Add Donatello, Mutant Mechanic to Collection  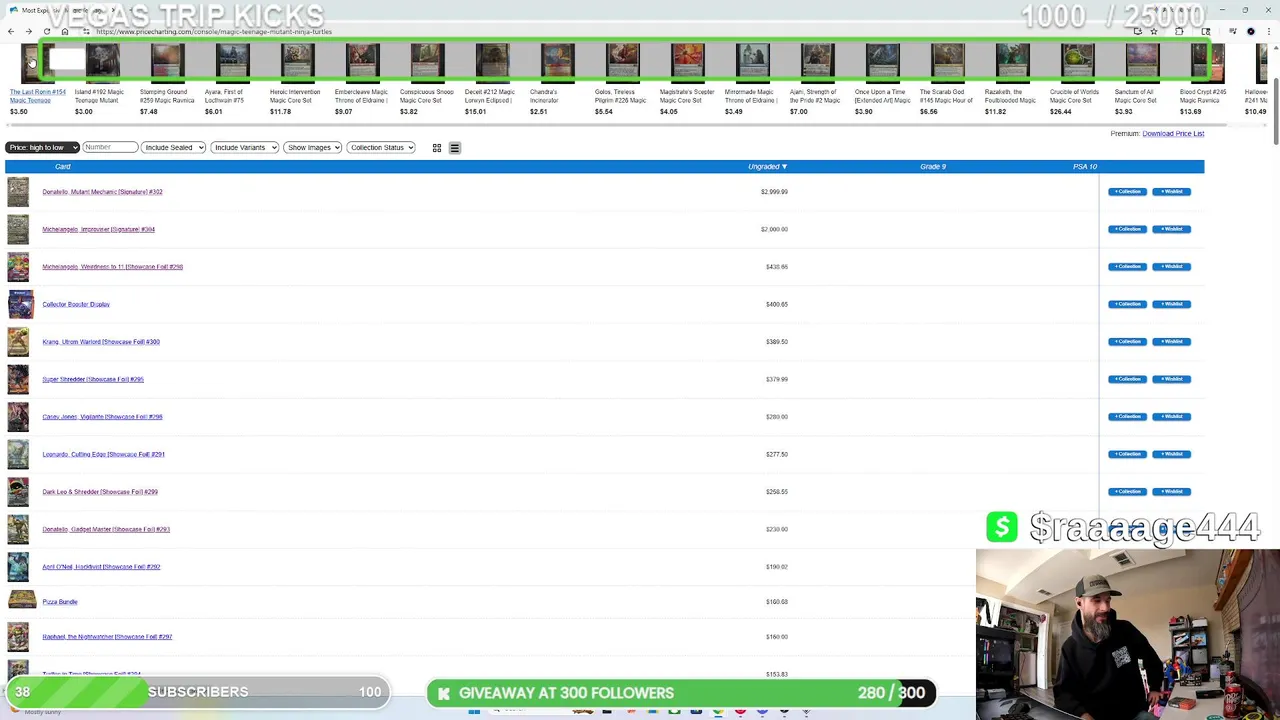tap(1127, 192)
